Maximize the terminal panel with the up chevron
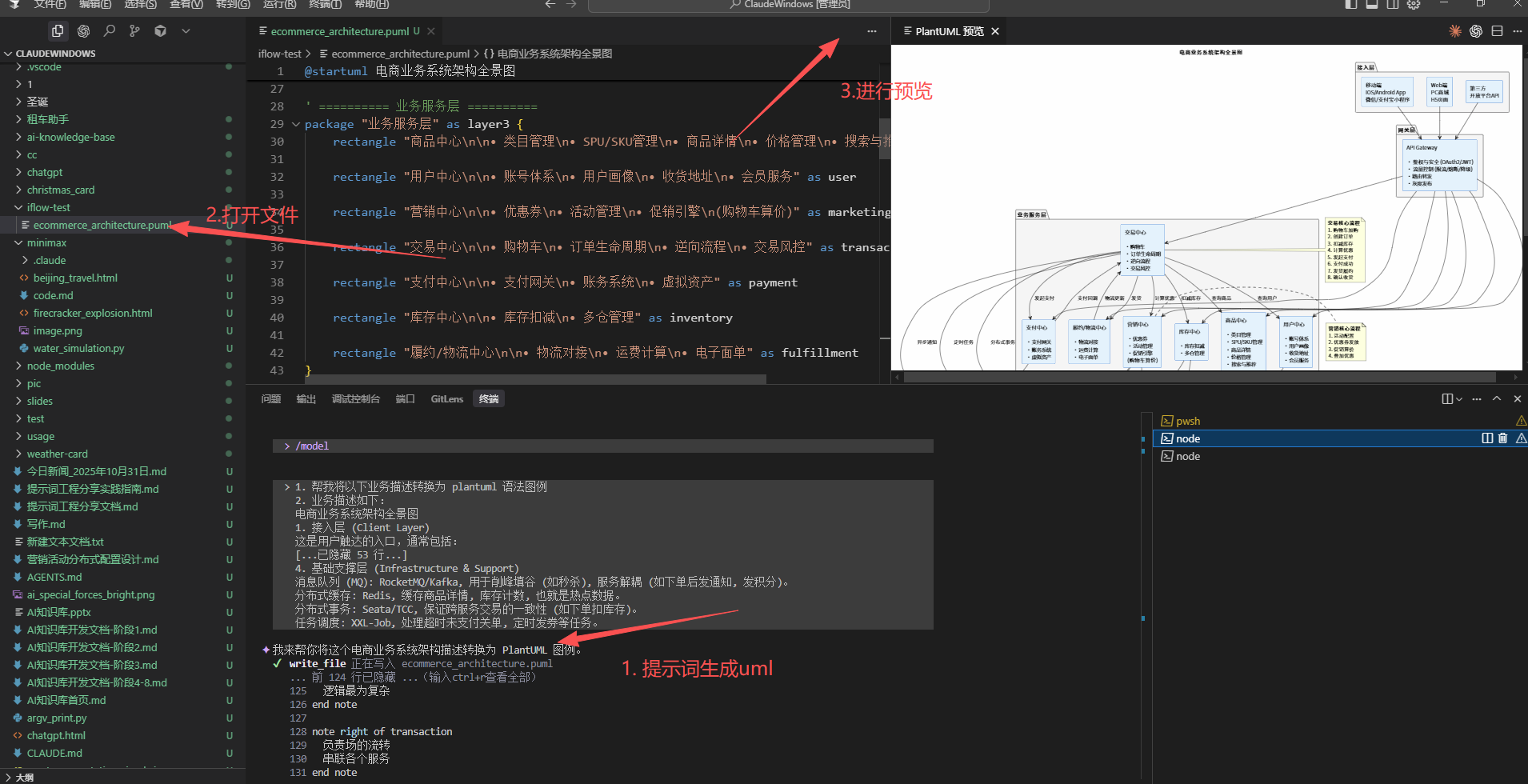The width and height of the screenshot is (1528, 784). pos(1497,398)
